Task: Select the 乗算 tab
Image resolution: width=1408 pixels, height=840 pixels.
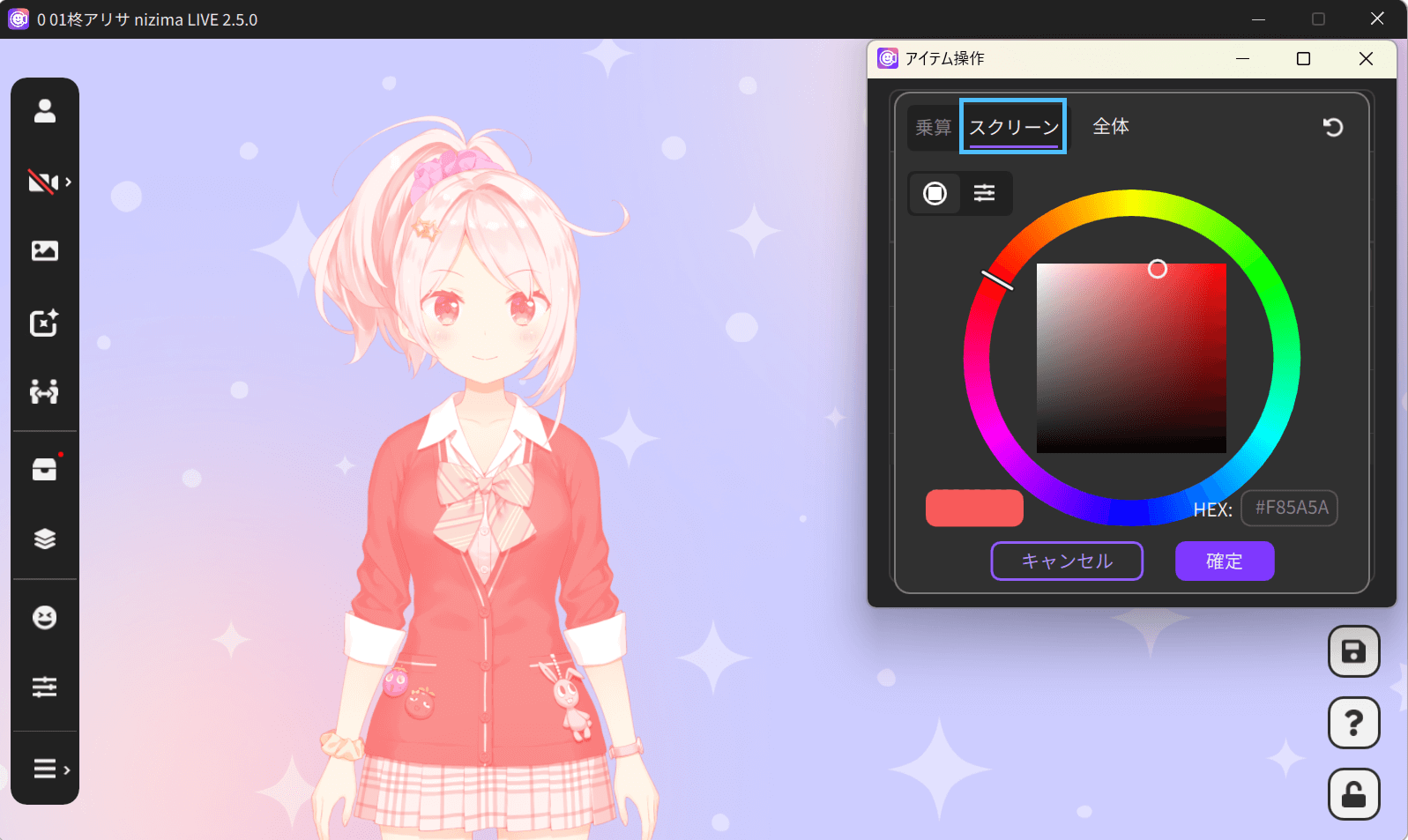Action: click(x=933, y=128)
